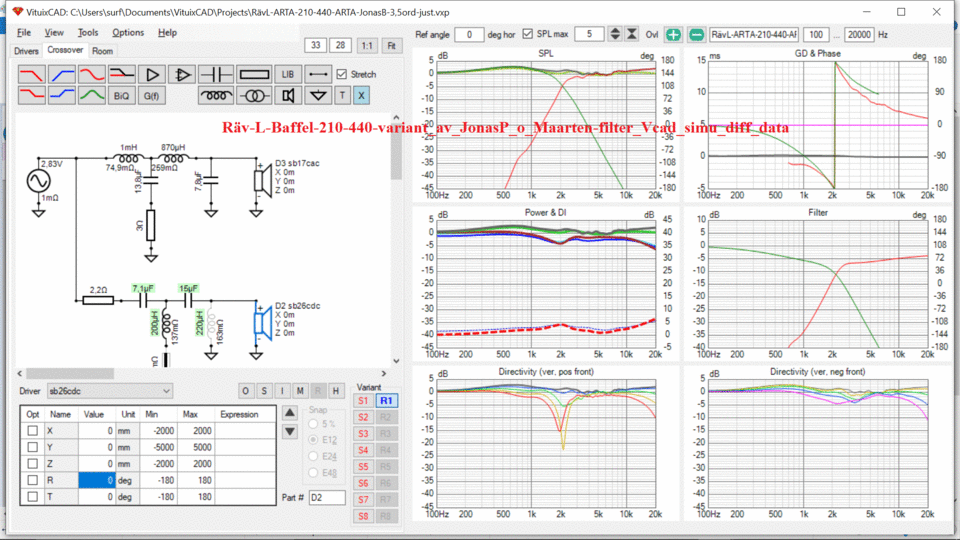This screenshot has height=540, width=960.
Task: Check Opt box for Z row
Action: click(x=32, y=464)
